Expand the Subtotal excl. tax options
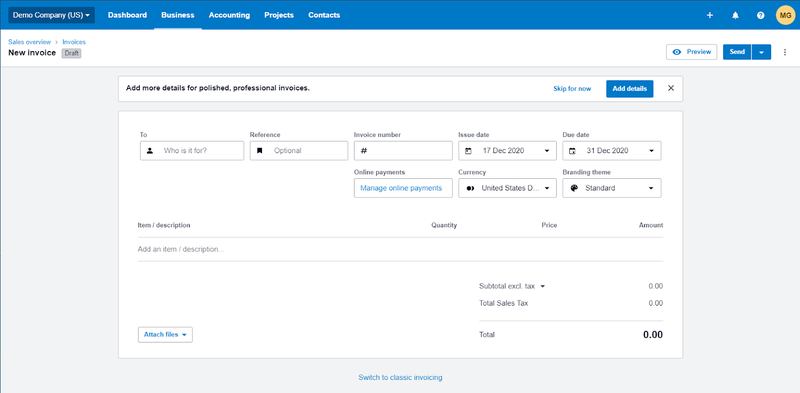The width and height of the screenshot is (800, 393). (x=543, y=286)
